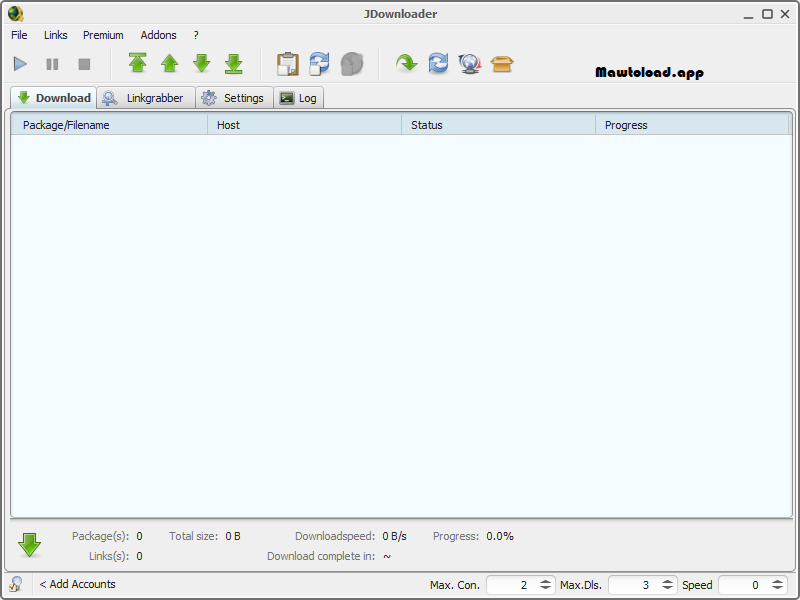
Task: Click the blue refresh update icon
Action: (438, 64)
